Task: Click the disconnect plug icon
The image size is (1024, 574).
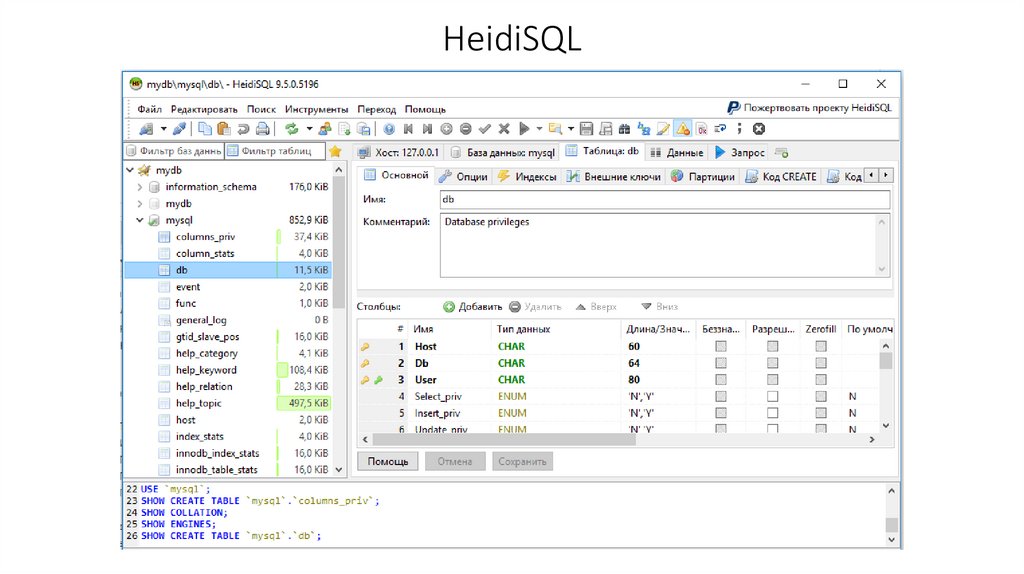Action: (180, 129)
